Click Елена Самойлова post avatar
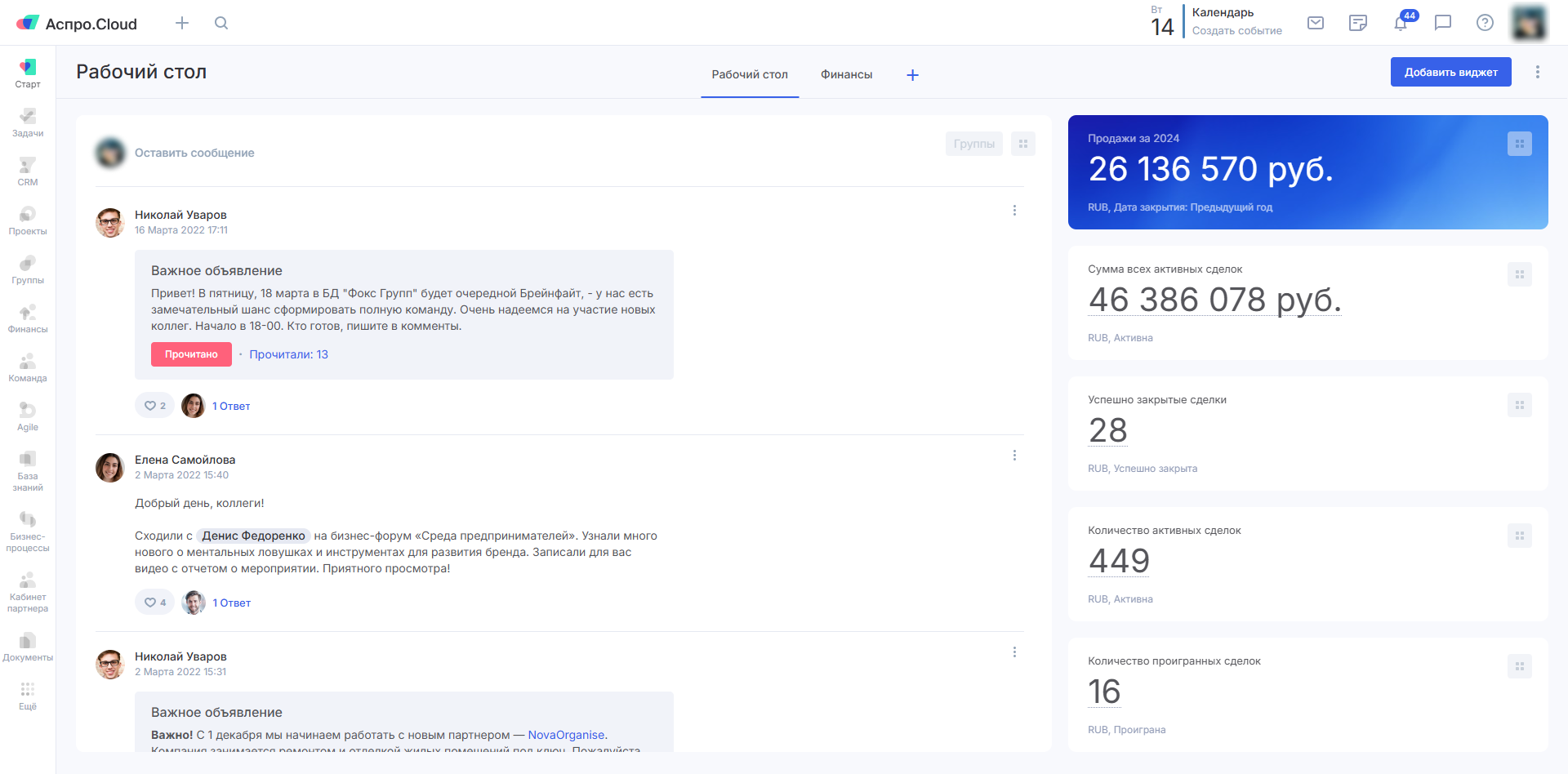The height and width of the screenshot is (774, 1568). coord(110,468)
